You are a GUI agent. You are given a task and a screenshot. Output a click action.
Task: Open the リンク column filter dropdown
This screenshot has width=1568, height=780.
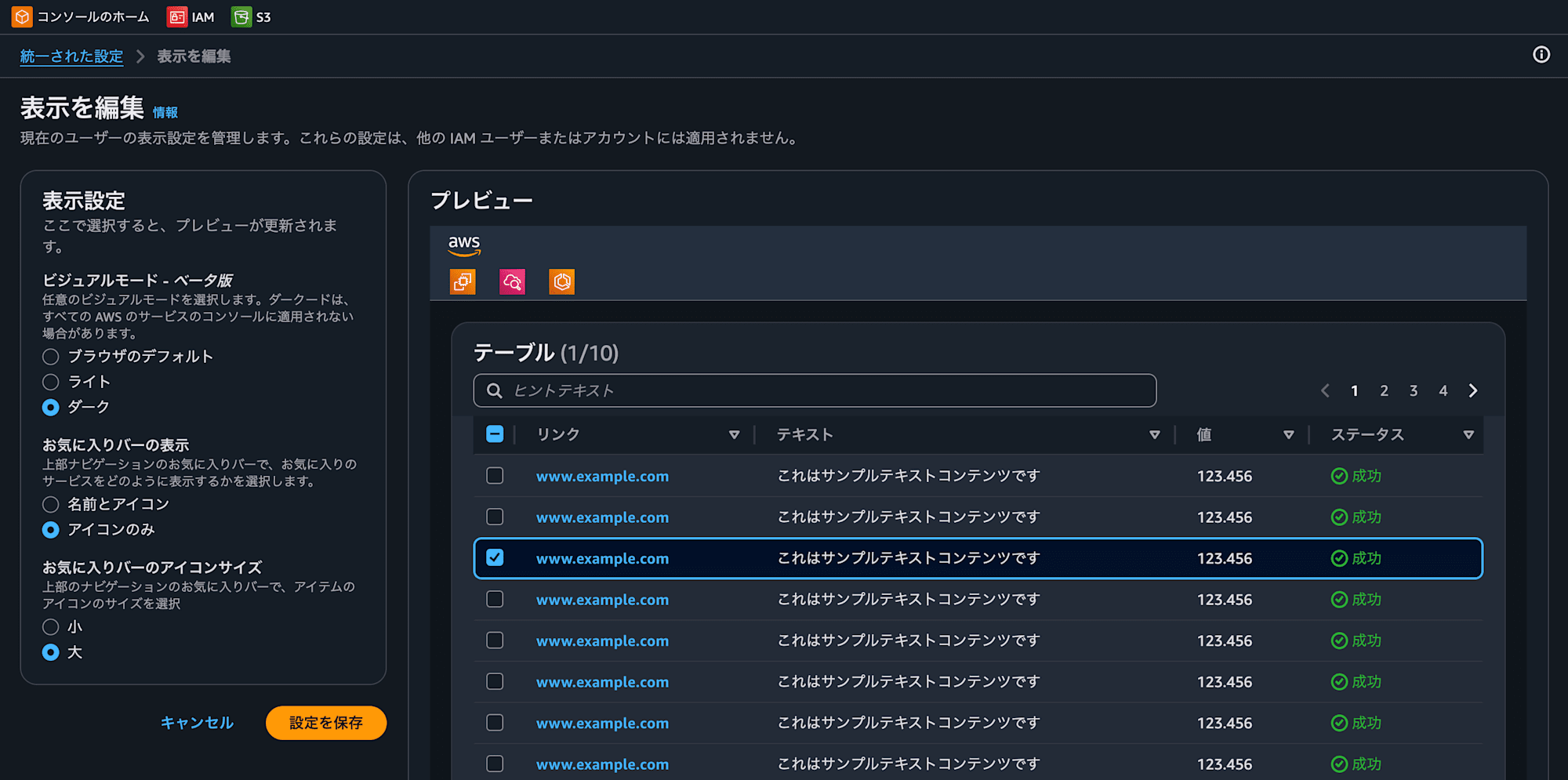click(x=735, y=434)
